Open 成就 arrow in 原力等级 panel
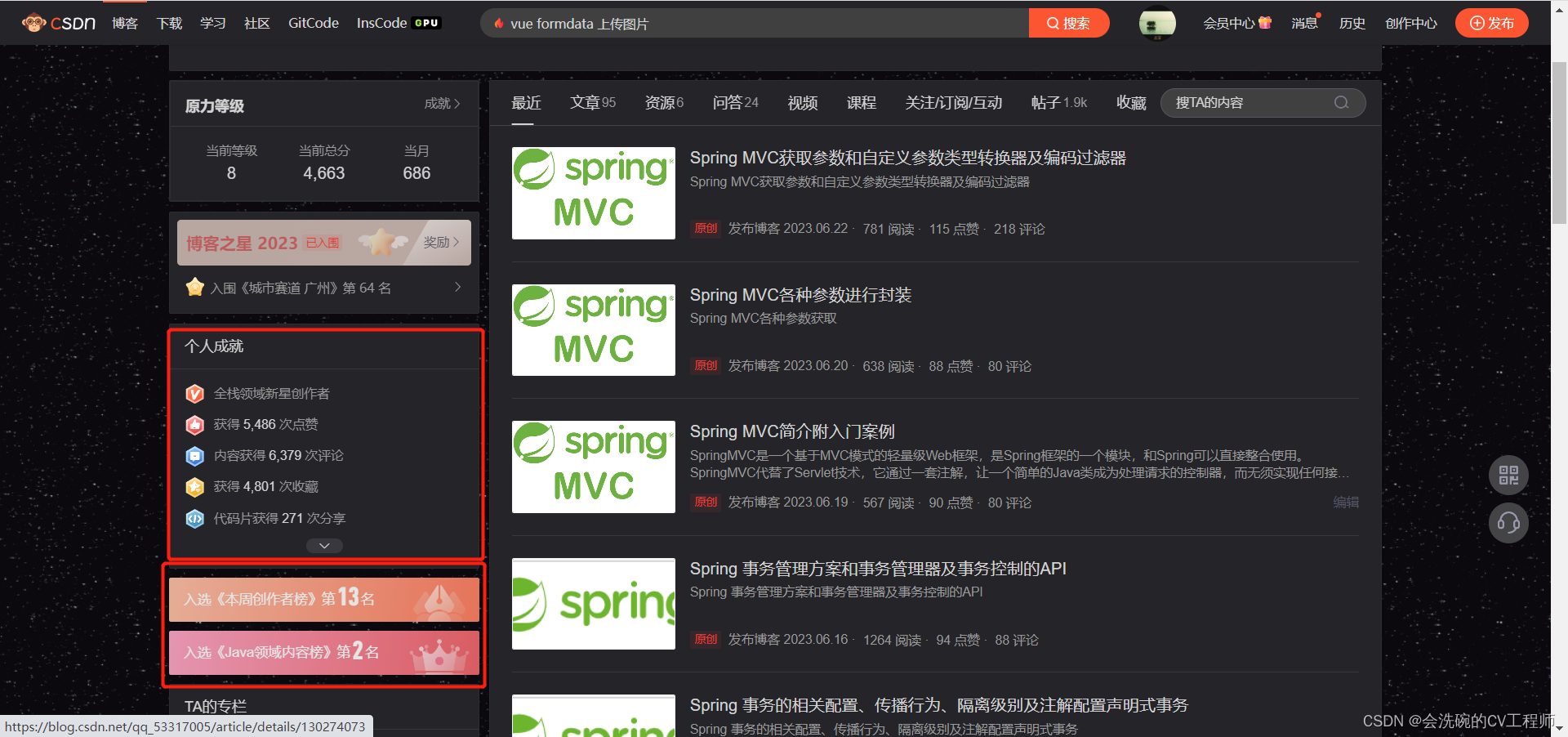The height and width of the screenshot is (737, 1568). [443, 104]
